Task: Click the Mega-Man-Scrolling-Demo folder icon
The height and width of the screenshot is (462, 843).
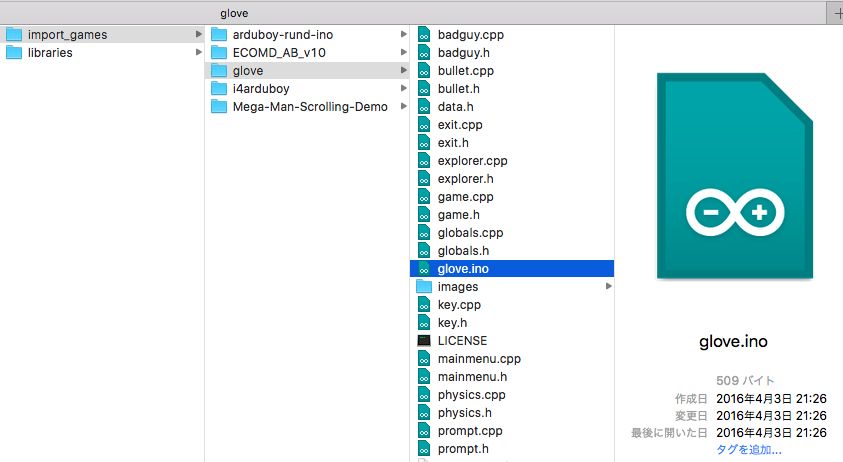Action: click(x=219, y=107)
